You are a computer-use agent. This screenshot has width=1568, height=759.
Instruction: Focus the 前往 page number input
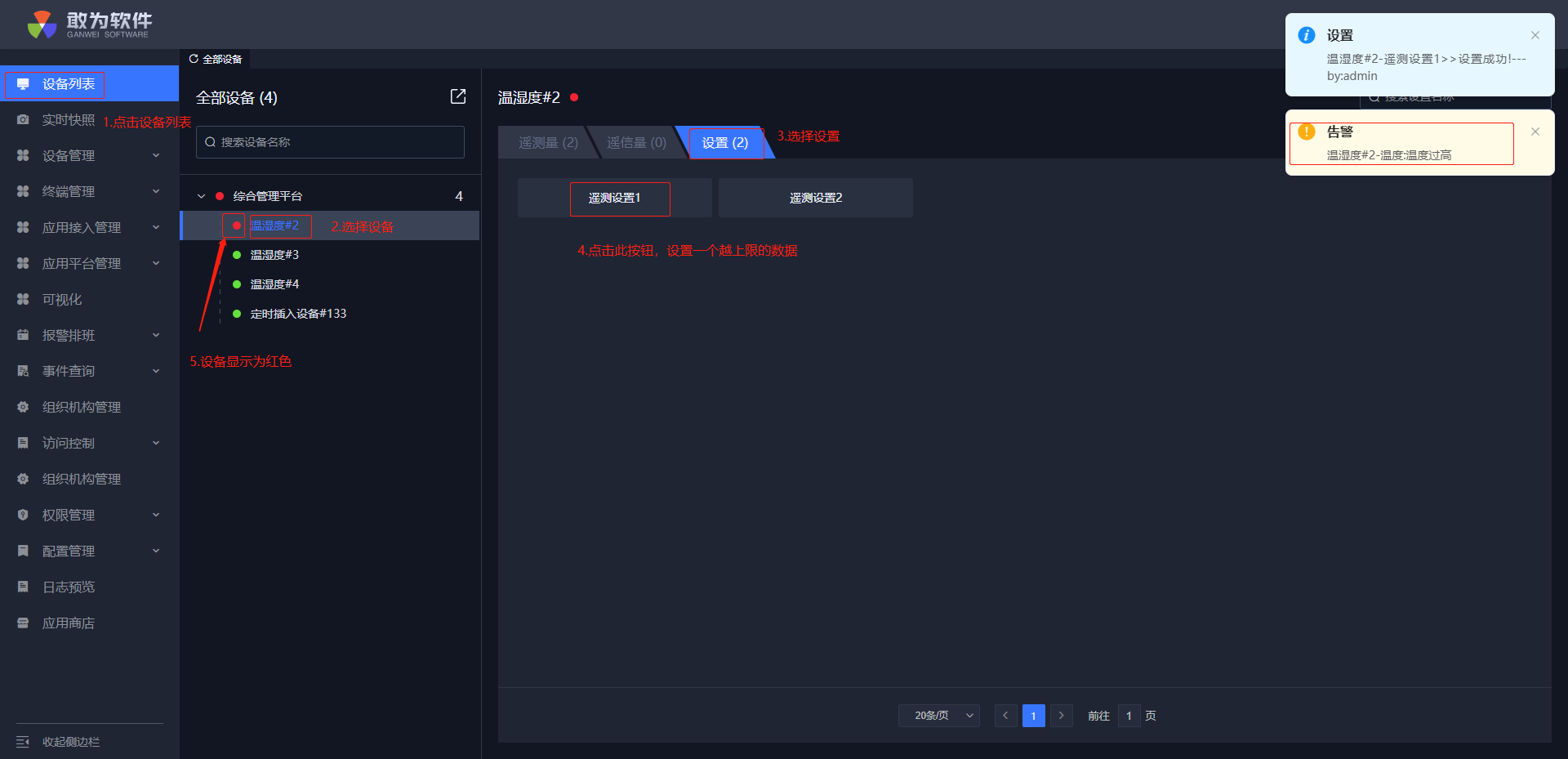1129,716
